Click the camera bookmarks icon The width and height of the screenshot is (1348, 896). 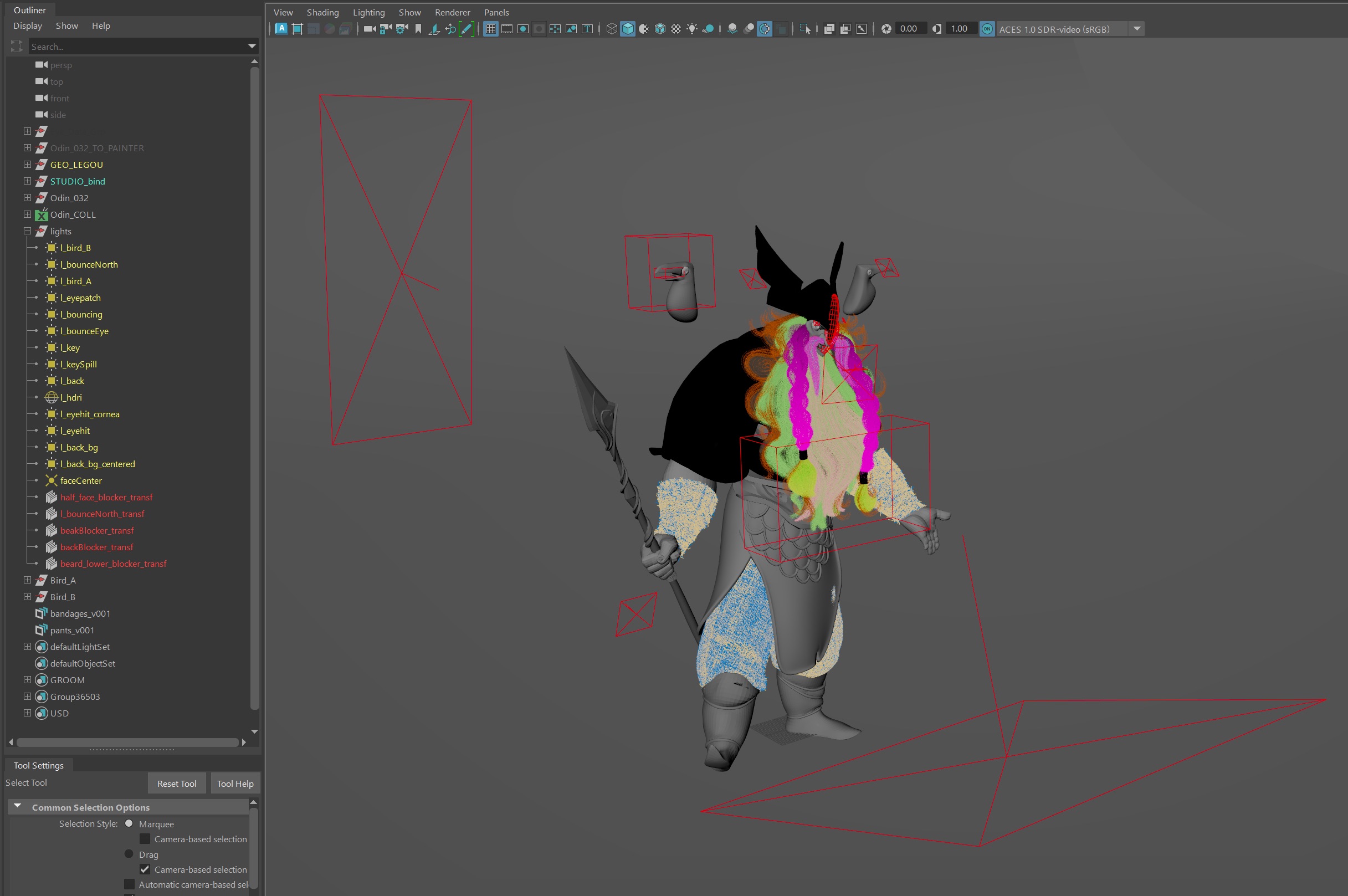click(418, 29)
